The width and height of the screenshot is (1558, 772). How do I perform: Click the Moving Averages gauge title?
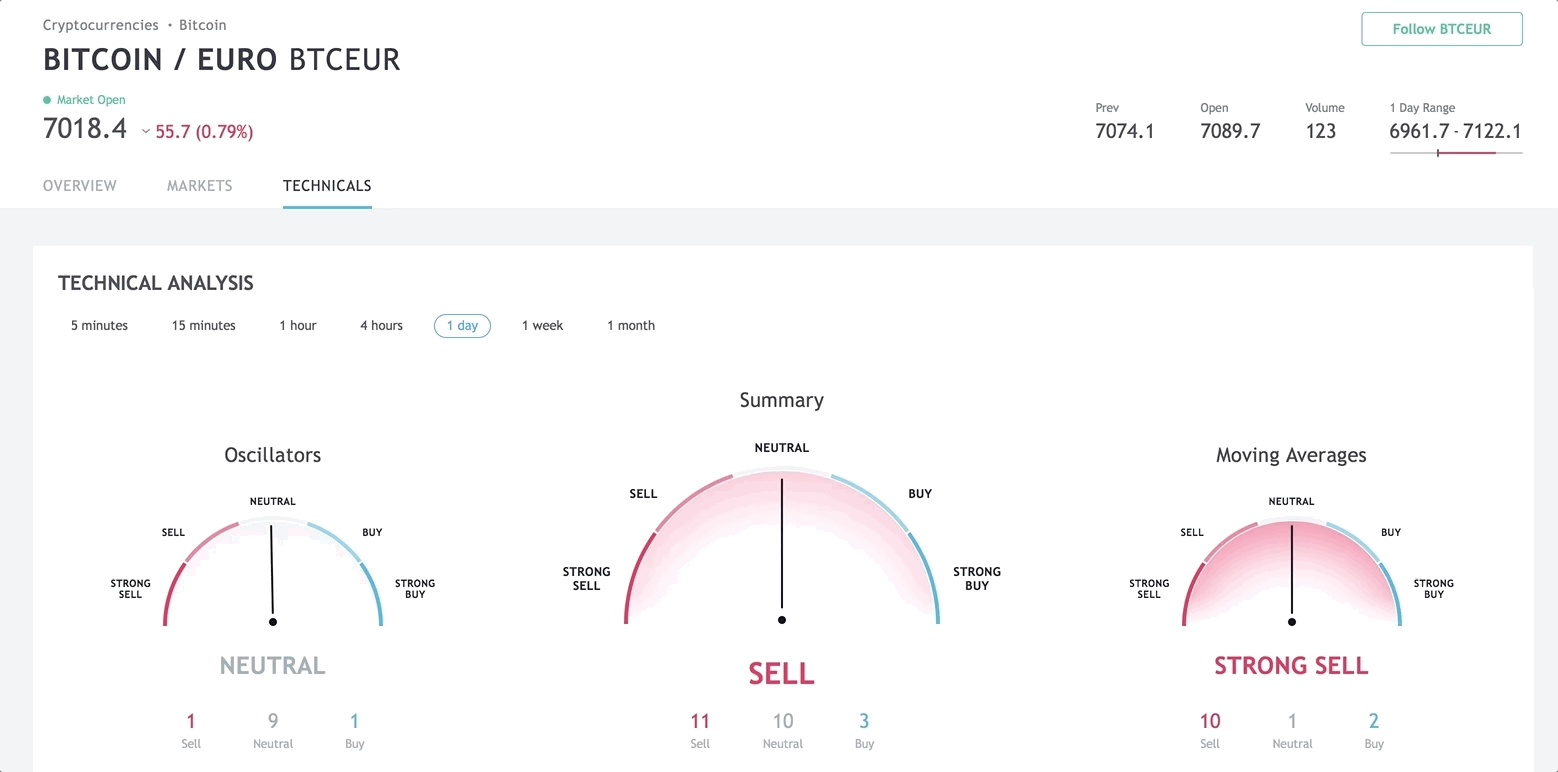pos(1291,455)
